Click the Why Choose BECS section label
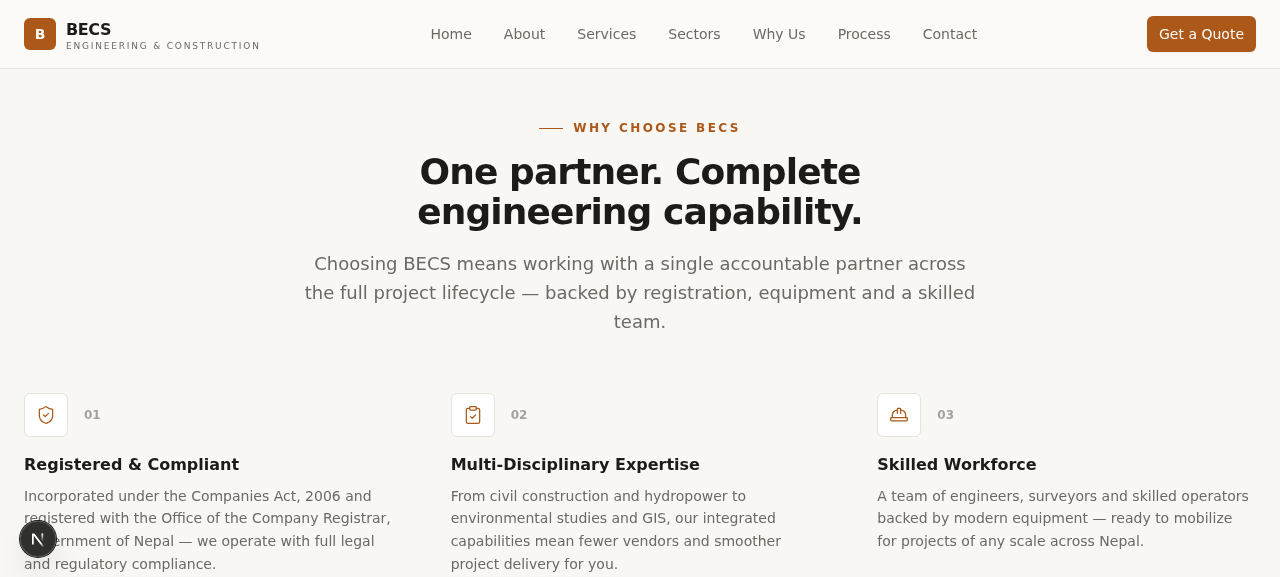This screenshot has width=1280, height=577. click(656, 128)
